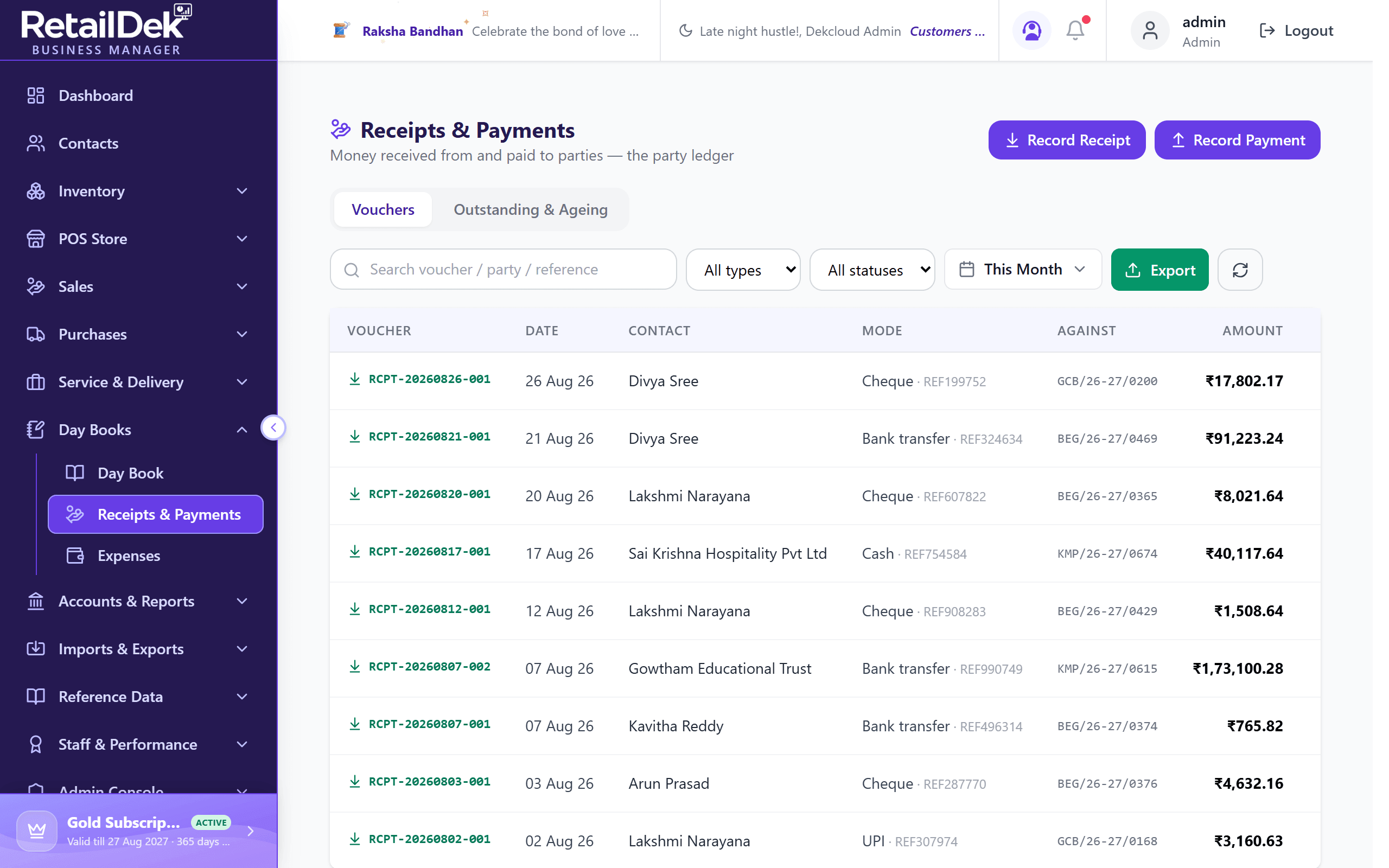Viewport: 1389px width, 868px height.
Task: Click the moon icon beside Late night hustle
Action: [x=685, y=30]
